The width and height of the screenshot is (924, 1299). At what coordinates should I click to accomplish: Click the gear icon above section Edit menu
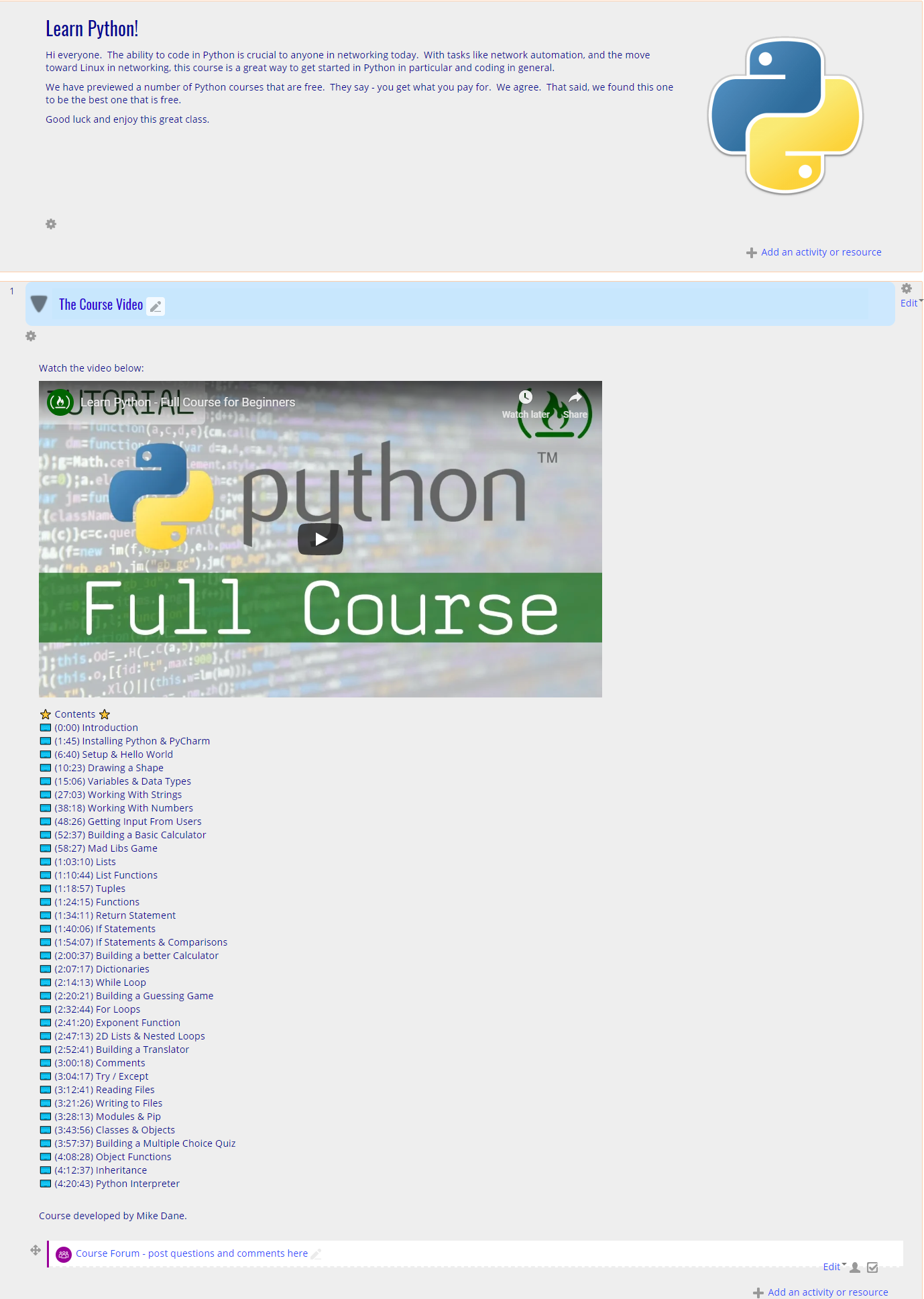906,288
